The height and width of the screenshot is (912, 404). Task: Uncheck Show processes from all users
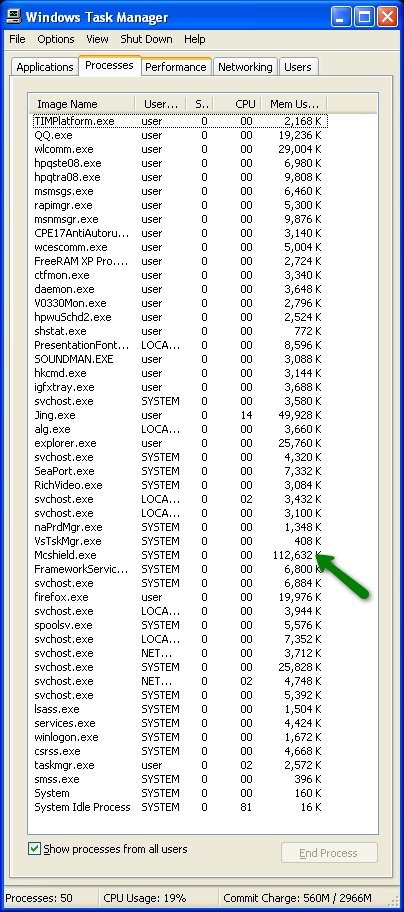click(x=34, y=849)
